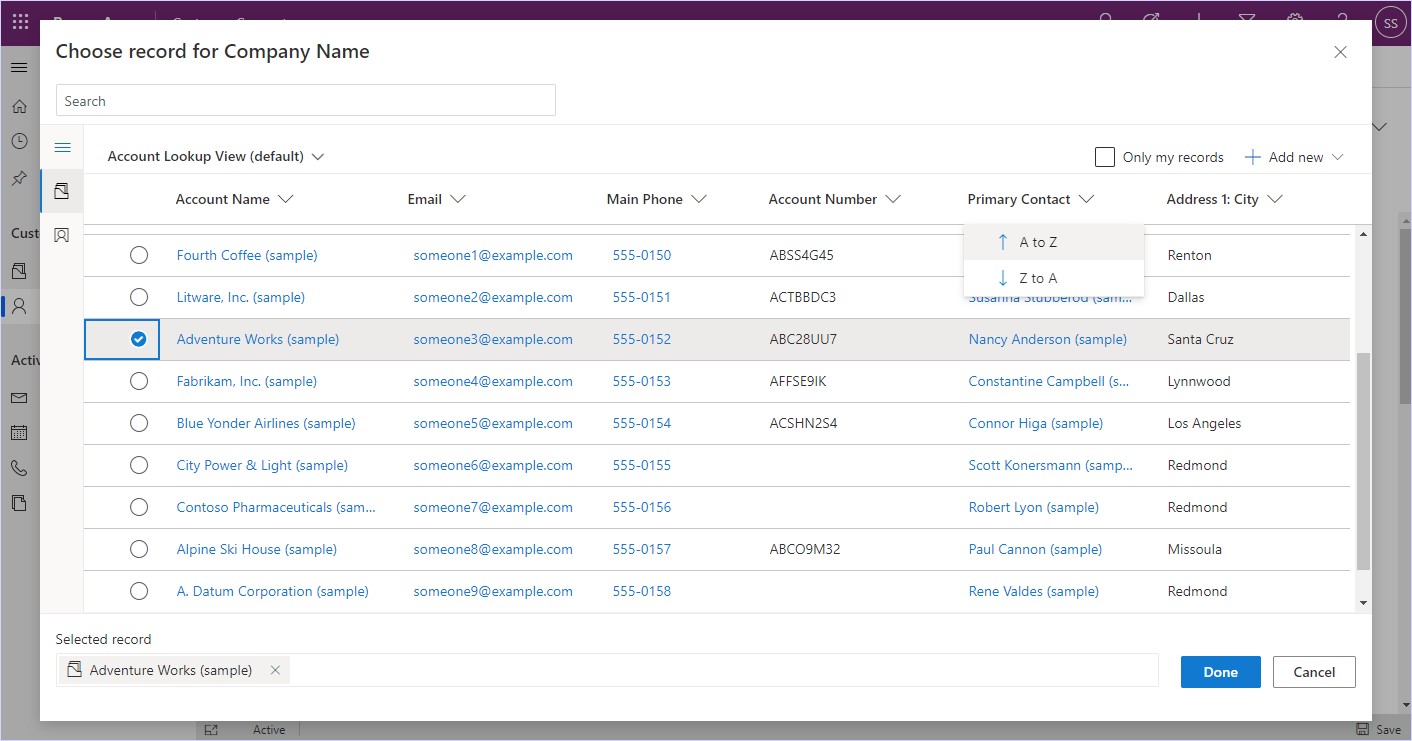The width and height of the screenshot is (1412, 741).
Task: Click the SS user profile avatar
Action: pos(1389,22)
